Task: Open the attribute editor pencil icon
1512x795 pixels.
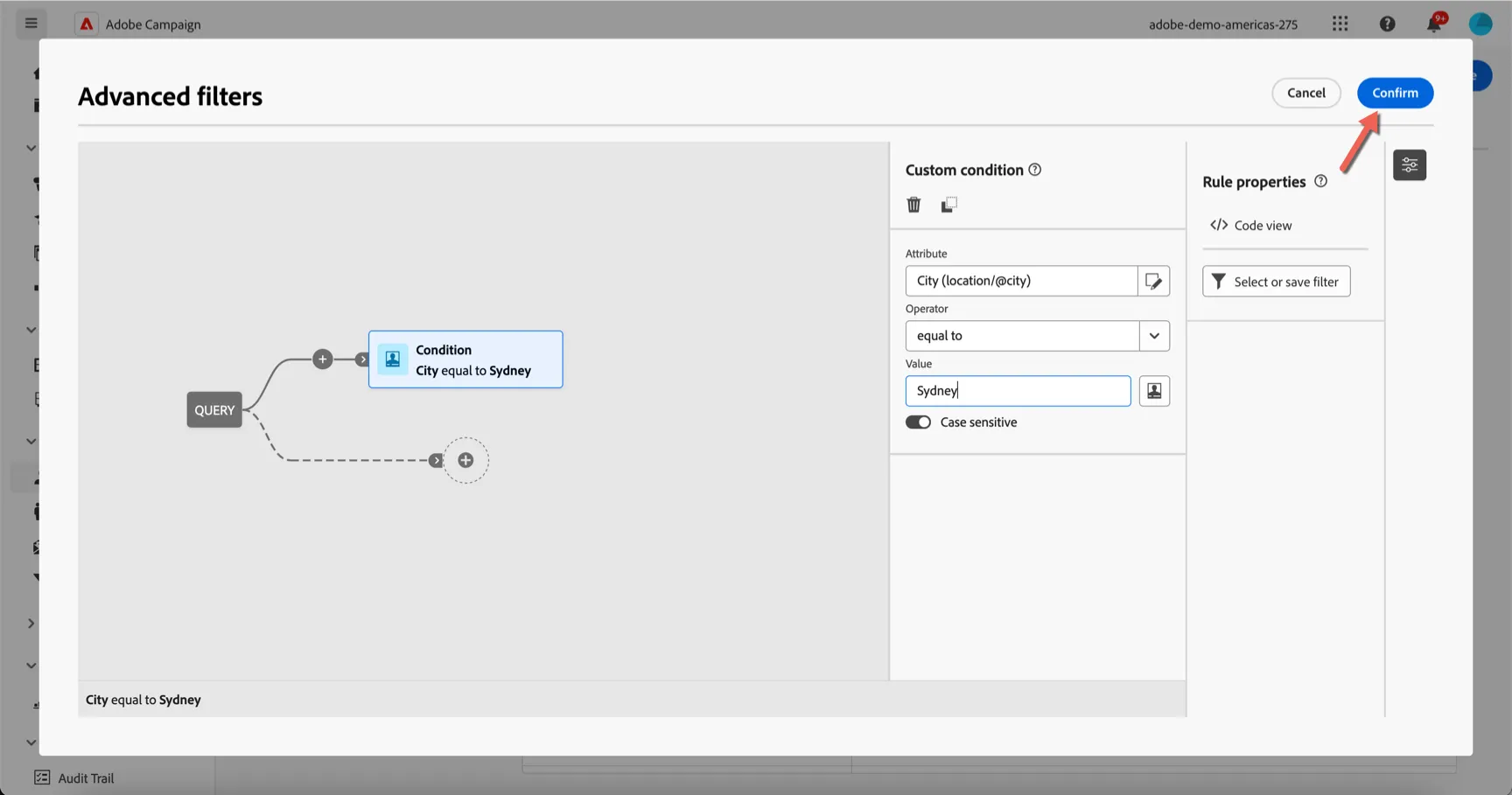Action: click(1153, 281)
